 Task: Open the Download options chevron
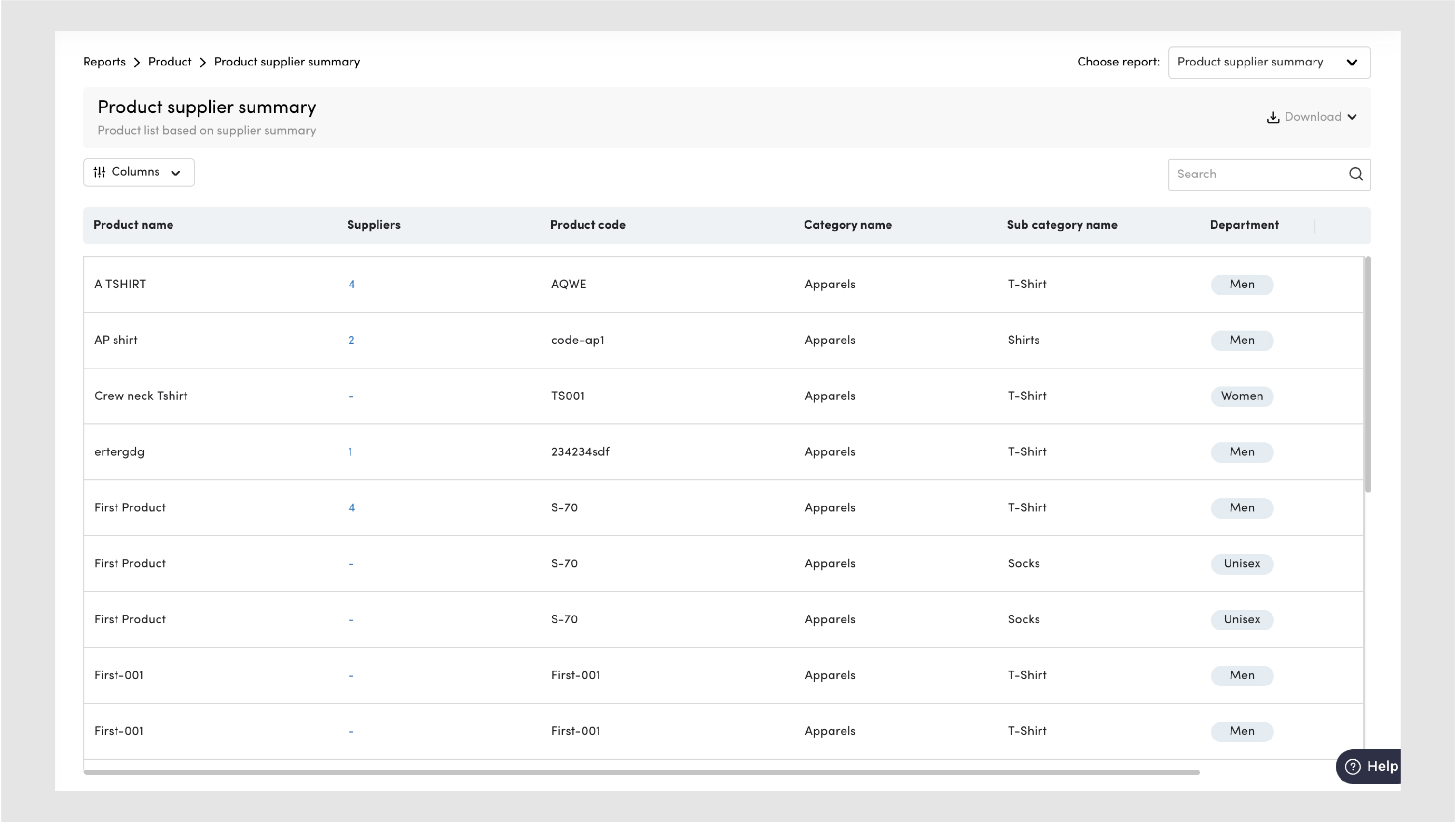(1352, 117)
